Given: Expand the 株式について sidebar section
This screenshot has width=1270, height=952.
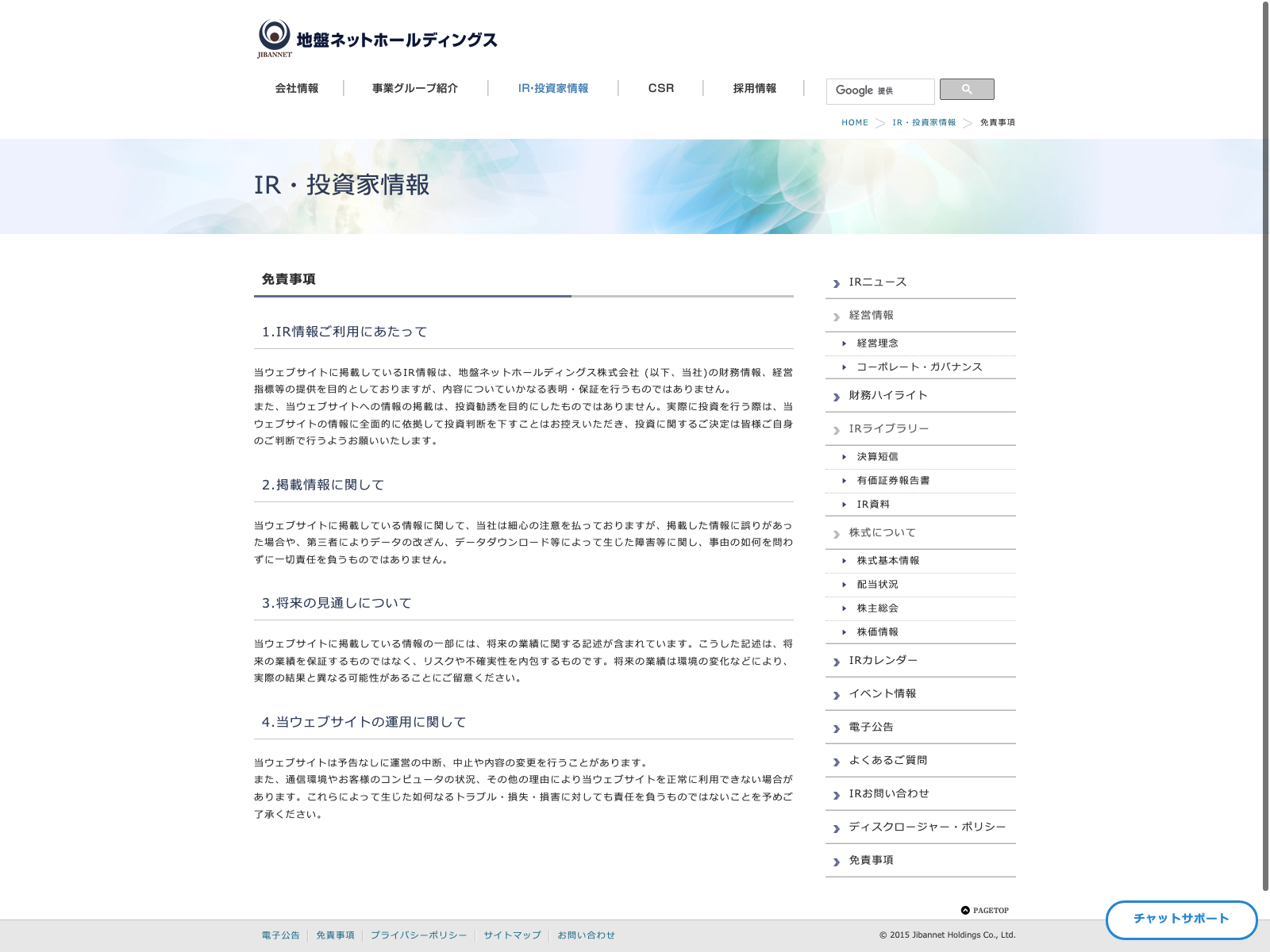Looking at the screenshot, I should (x=882, y=533).
